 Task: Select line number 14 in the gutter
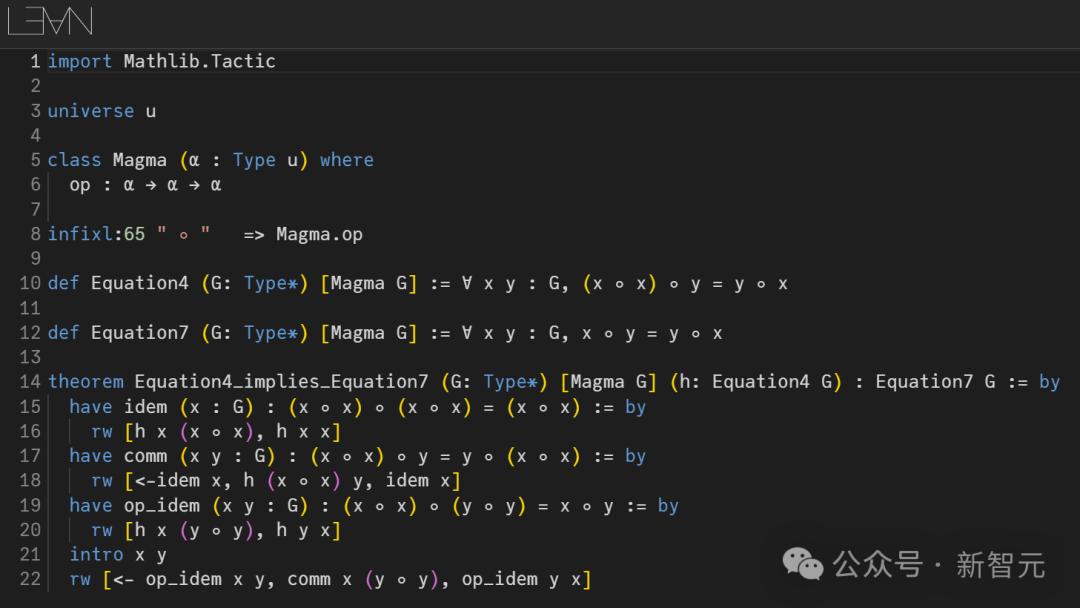30,381
